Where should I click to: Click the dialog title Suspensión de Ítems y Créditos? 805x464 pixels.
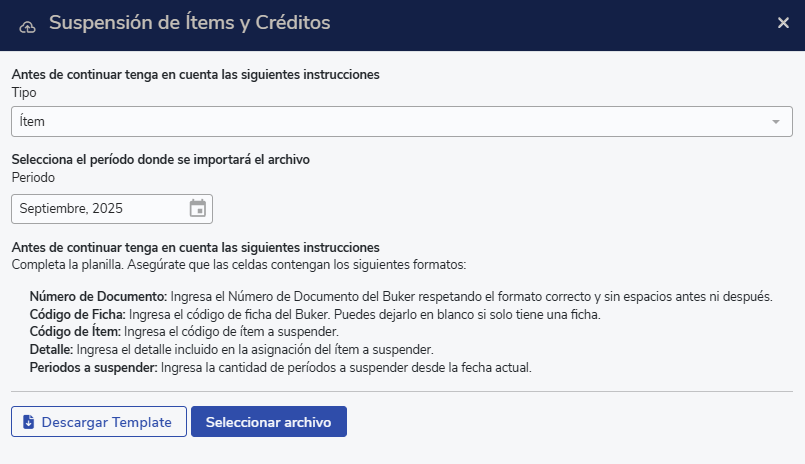(x=189, y=22)
